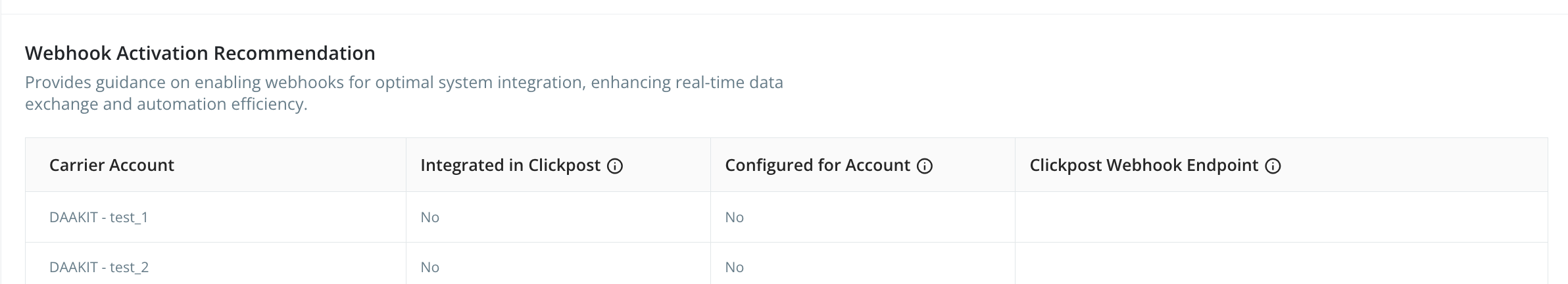1568x284 pixels.
Task: Click the Carrier Account column header
Action: pyautogui.click(x=112, y=165)
